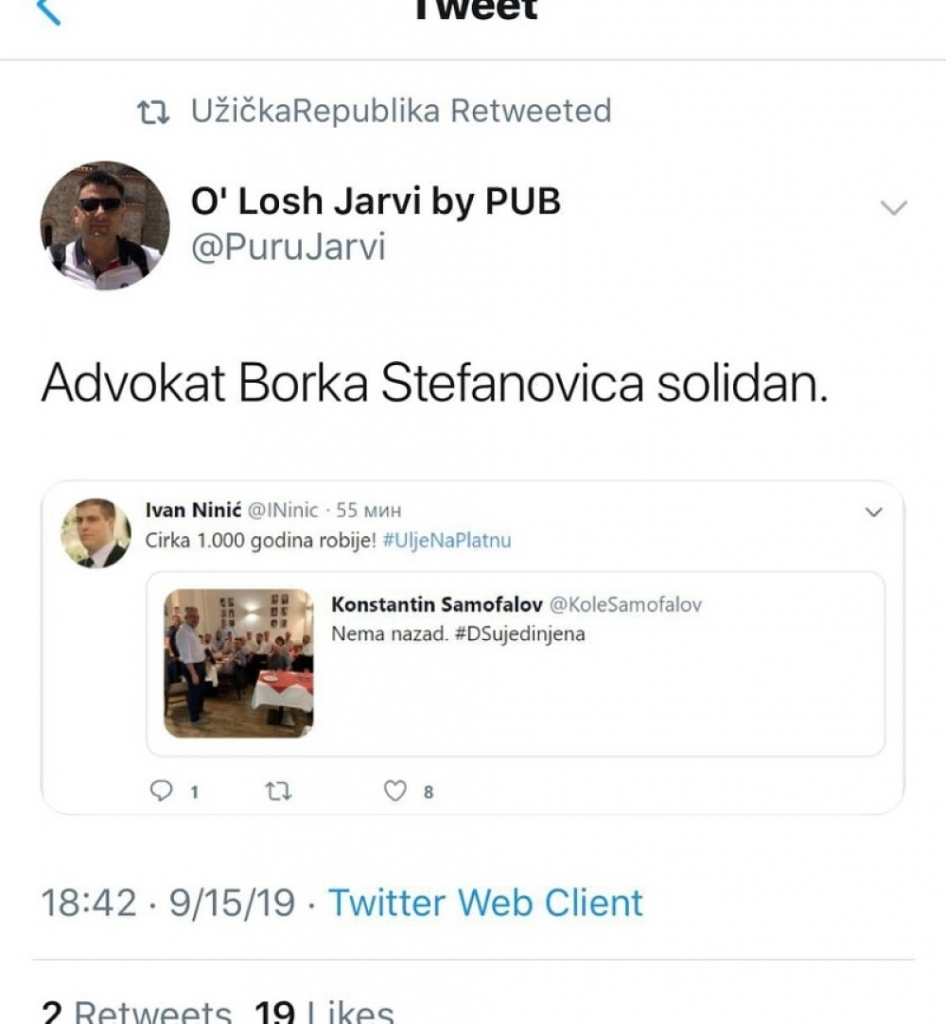
Task: View the 2 Retweets list
Action: click(136, 1011)
